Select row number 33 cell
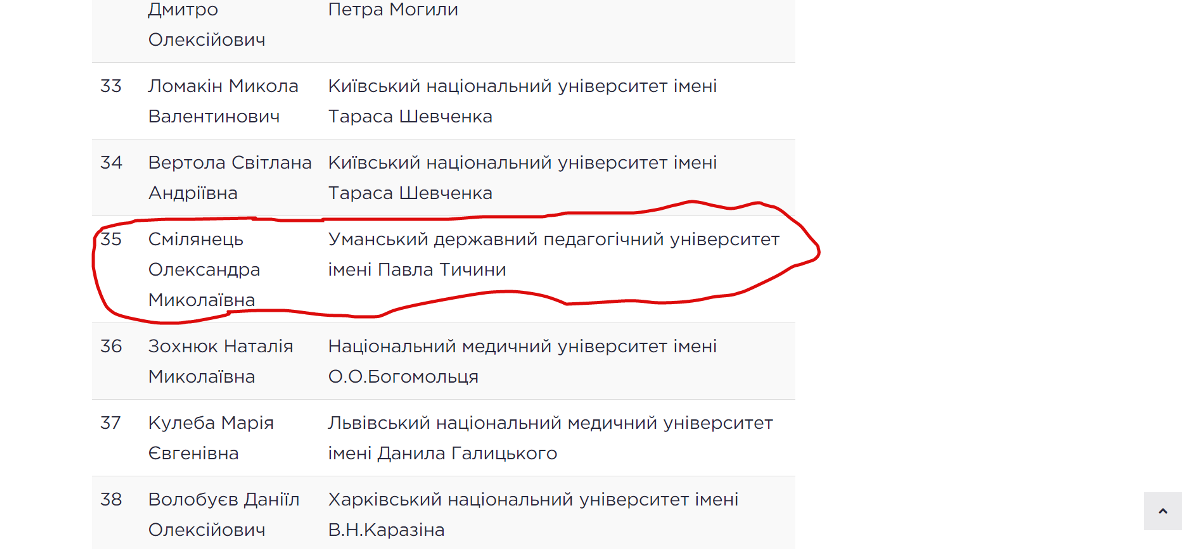Screen dimensions: 1200x549 (x=111, y=86)
